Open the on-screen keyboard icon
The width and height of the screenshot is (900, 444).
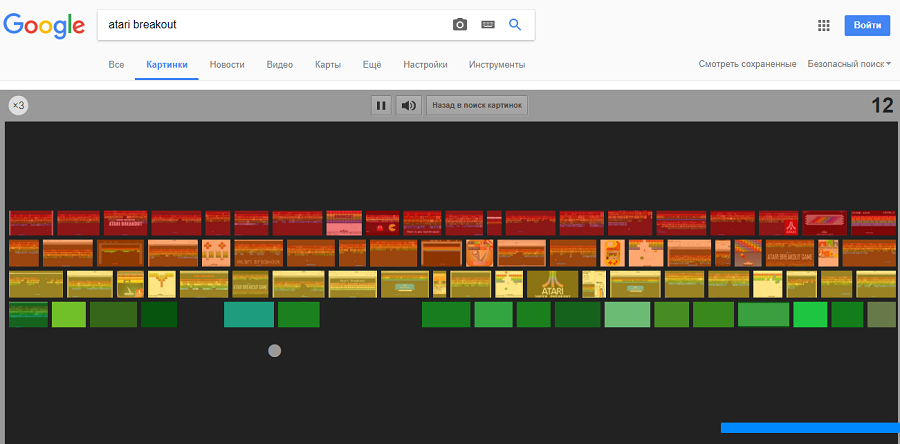pos(488,25)
